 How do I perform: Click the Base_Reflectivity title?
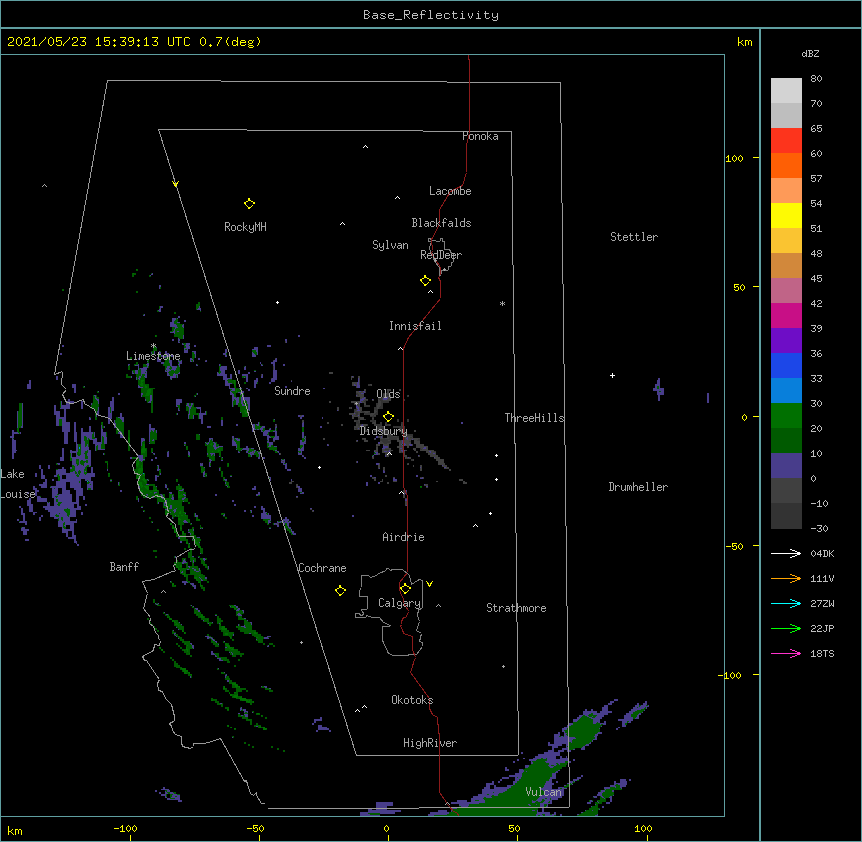pos(431,15)
